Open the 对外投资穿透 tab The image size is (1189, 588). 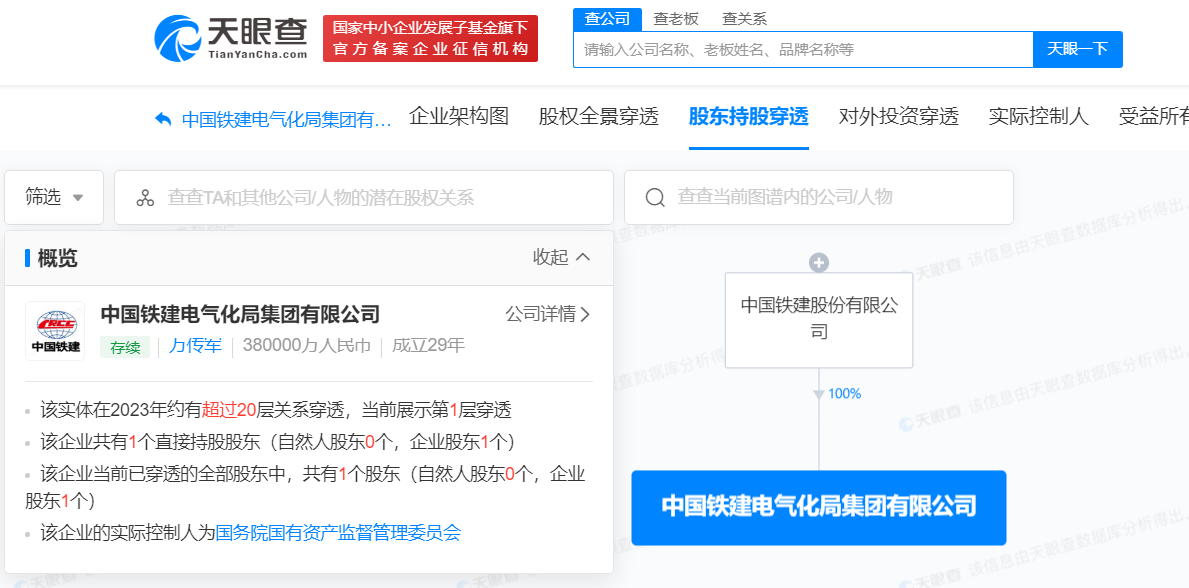pos(899,116)
